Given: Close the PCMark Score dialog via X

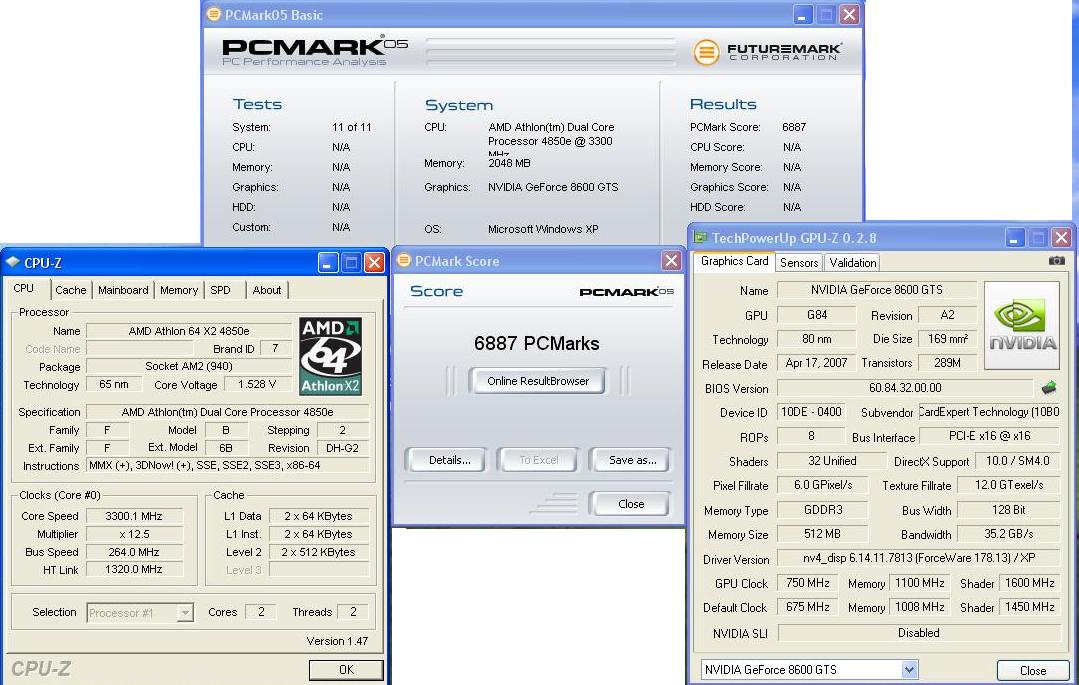Looking at the screenshot, I should pos(671,260).
